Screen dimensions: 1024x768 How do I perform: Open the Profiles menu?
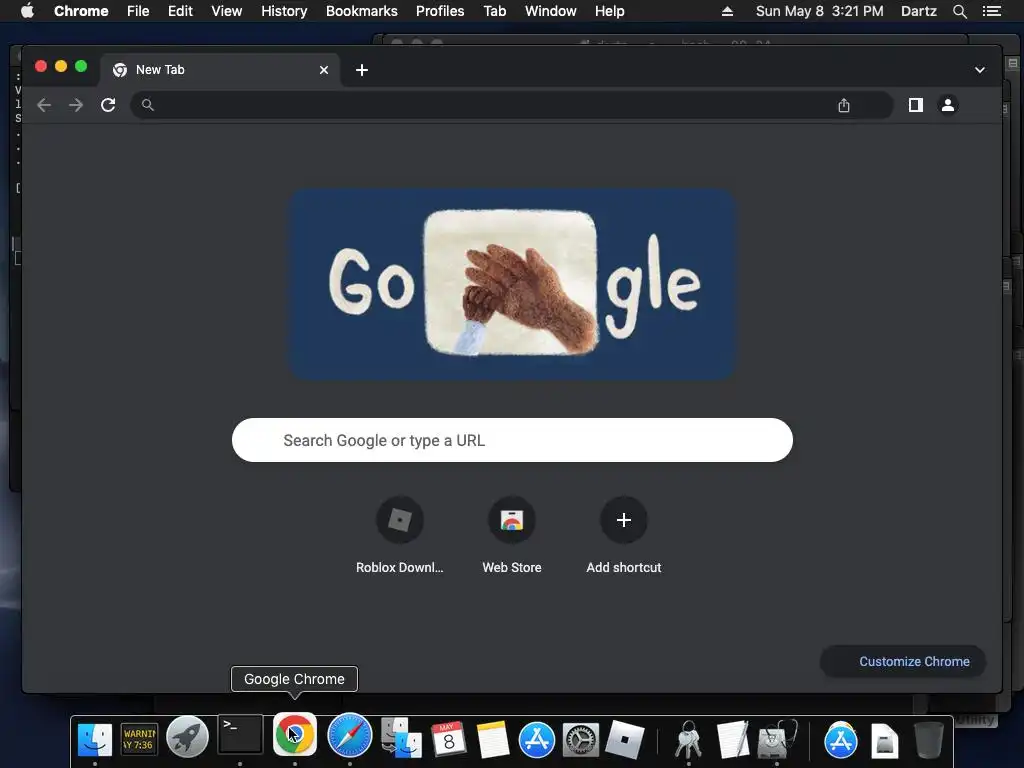click(x=440, y=11)
